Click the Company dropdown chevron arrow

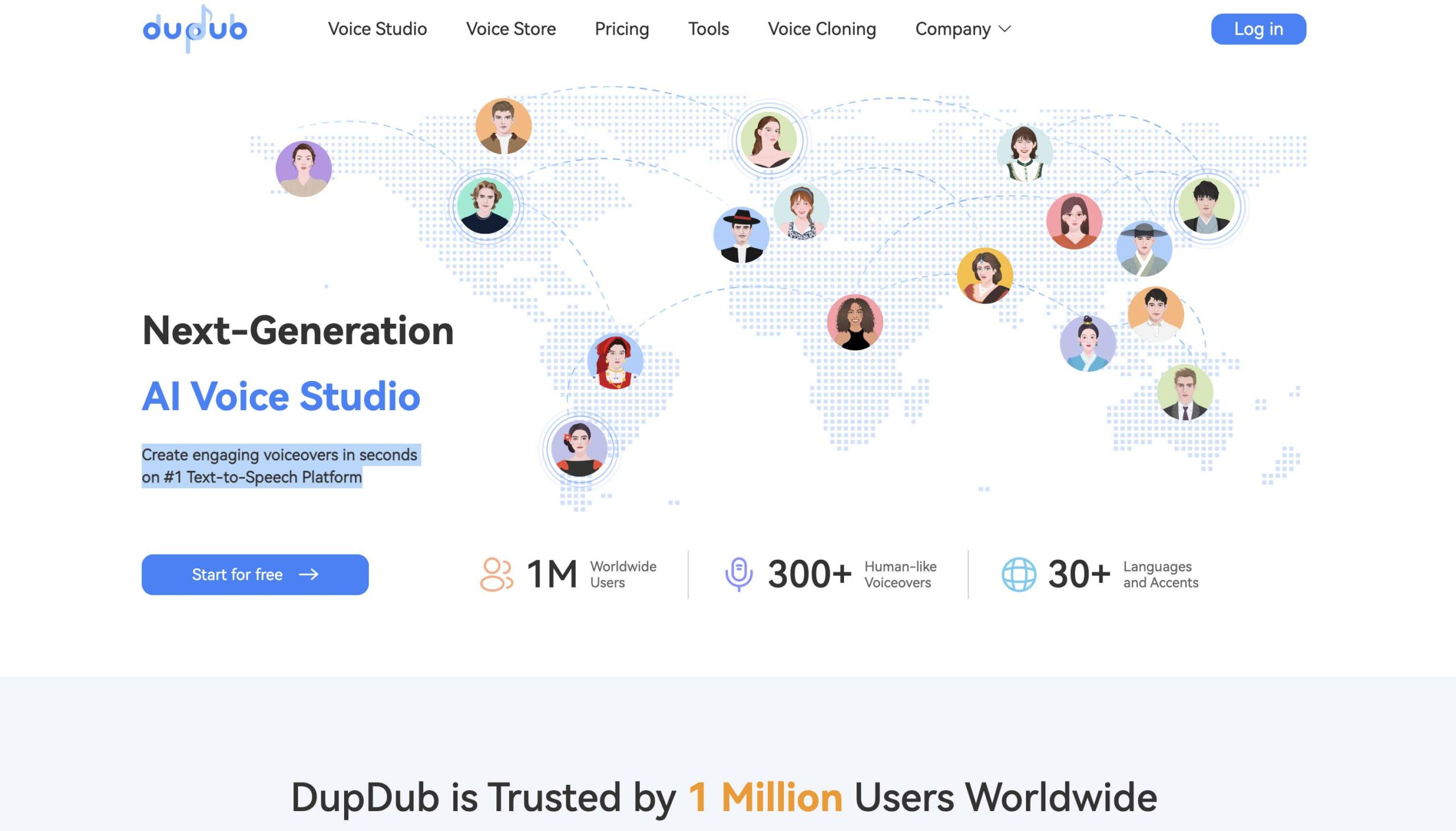click(1006, 28)
